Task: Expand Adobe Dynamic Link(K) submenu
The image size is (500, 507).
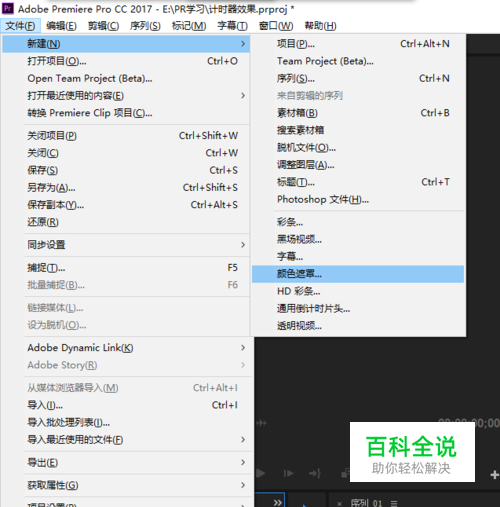Action: 126,348
